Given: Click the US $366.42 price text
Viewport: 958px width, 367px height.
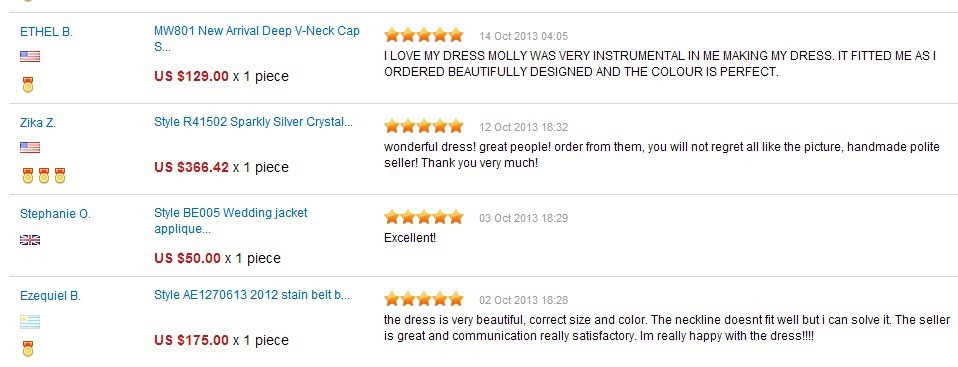Looking at the screenshot, I should (x=191, y=167).
